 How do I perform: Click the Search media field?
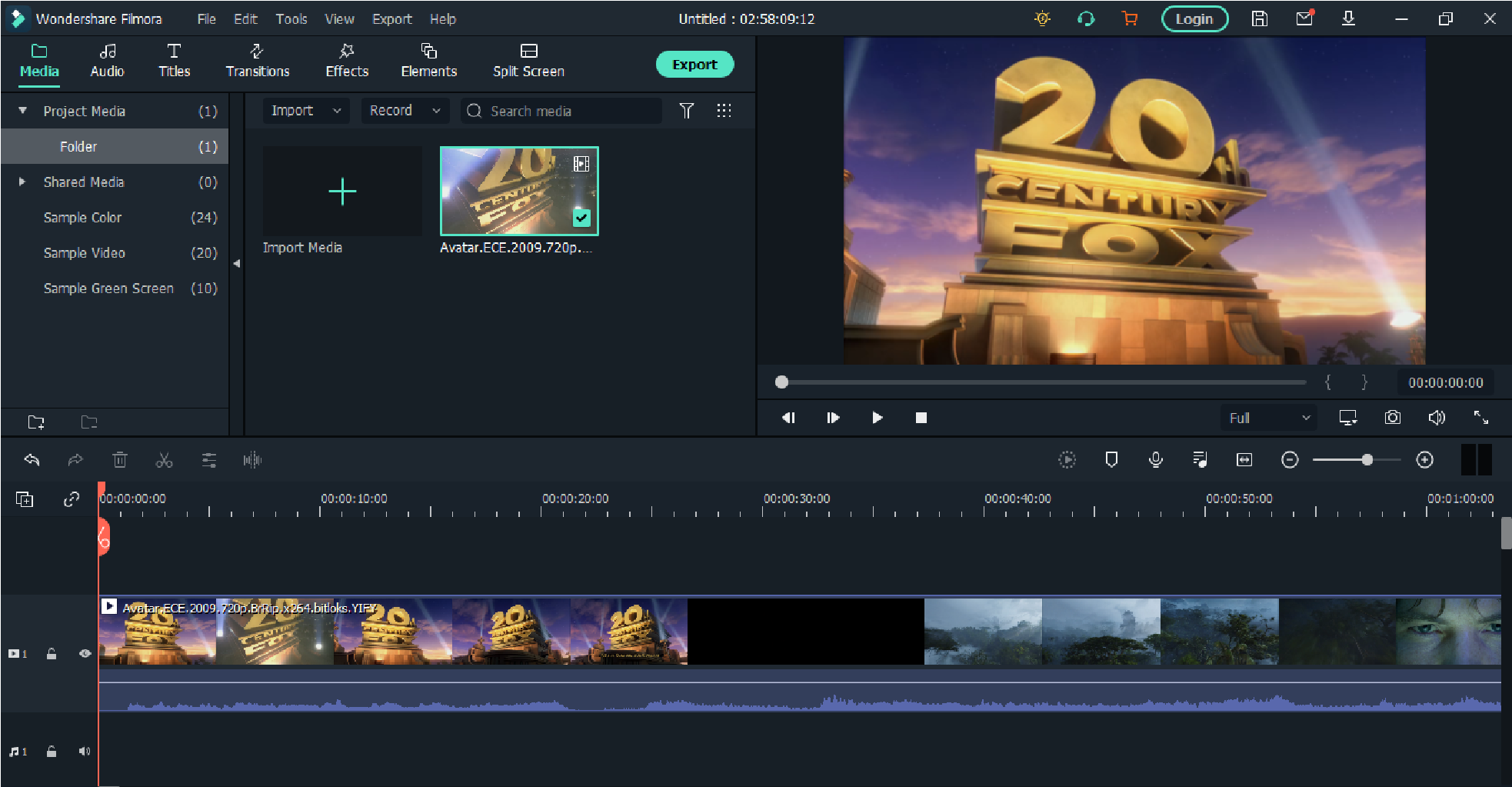[561, 111]
